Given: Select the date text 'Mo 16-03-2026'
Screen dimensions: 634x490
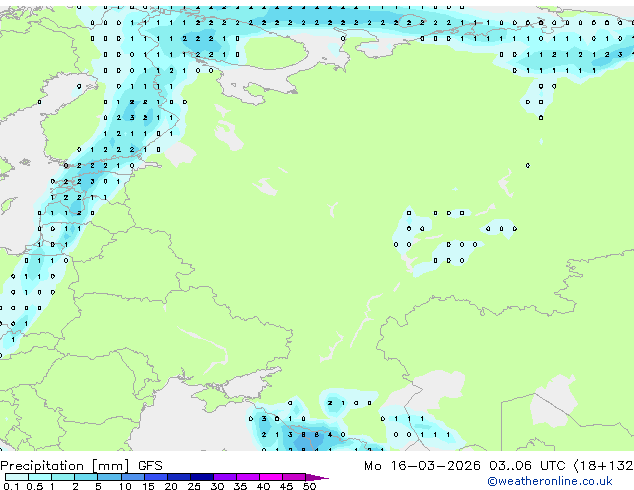Looking at the screenshot, I should coord(422,466).
